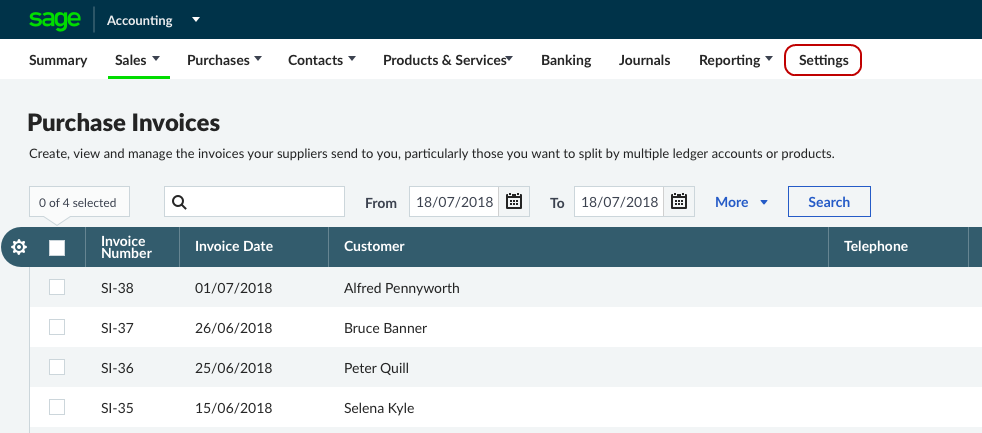Expand the Accounting dropdown arrow

pyautogui.click(x=196, y=20)
